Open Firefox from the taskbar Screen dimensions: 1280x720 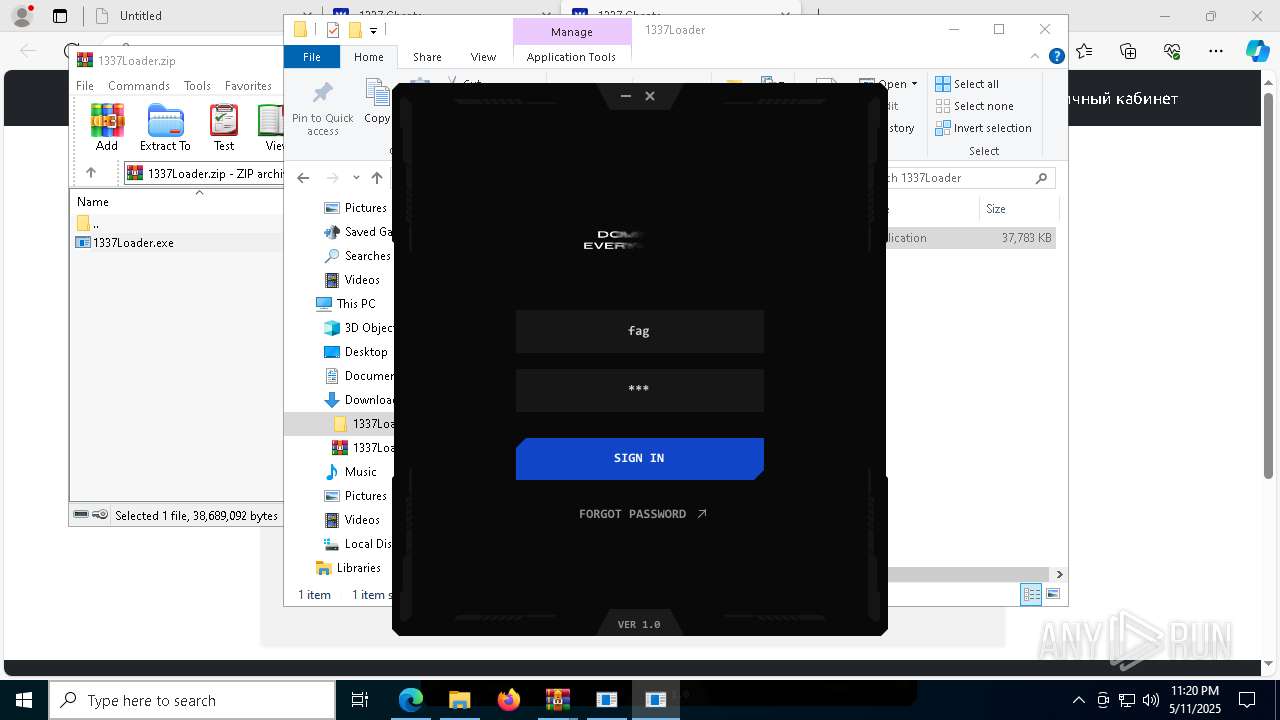[508, 700]
